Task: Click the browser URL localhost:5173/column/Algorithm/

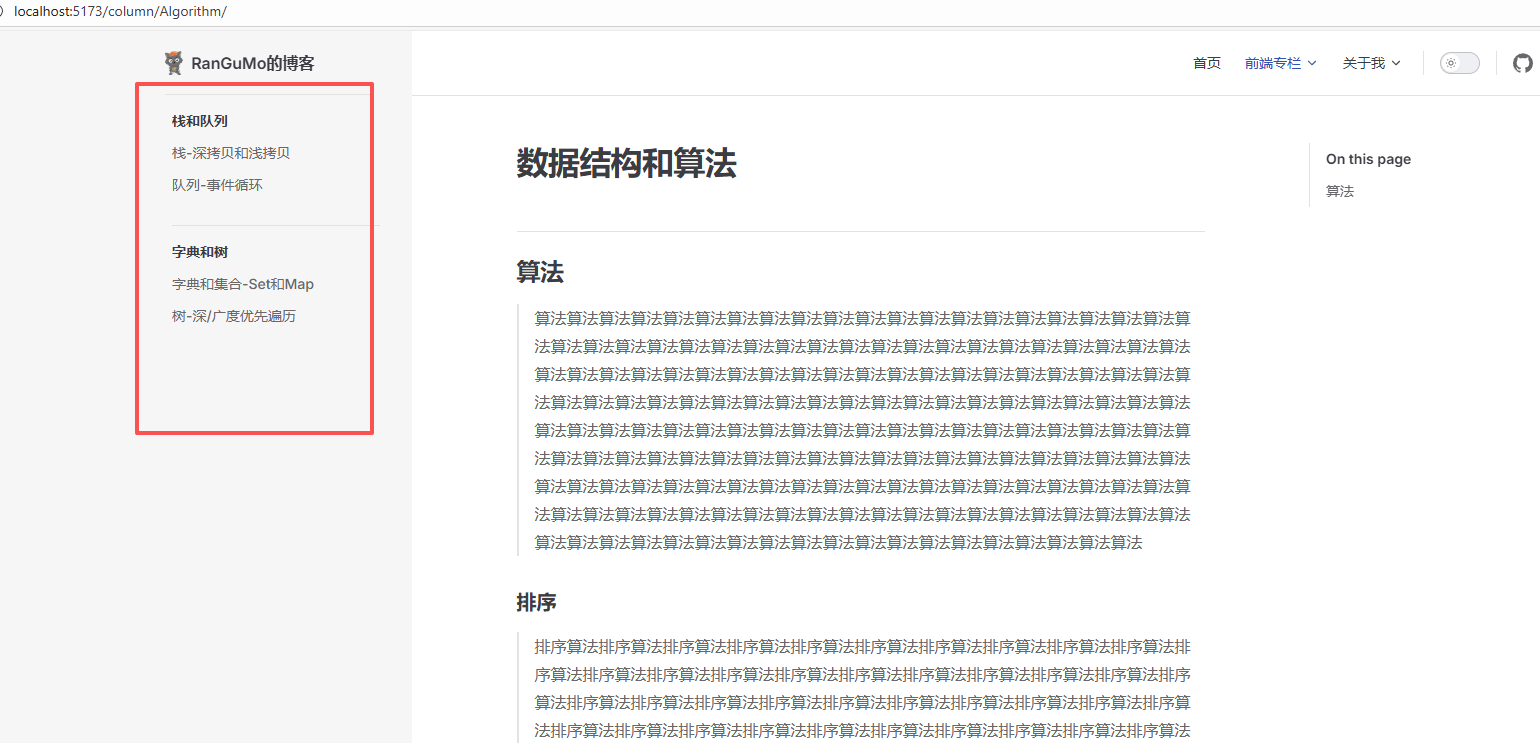Action: tap(120, 11)
